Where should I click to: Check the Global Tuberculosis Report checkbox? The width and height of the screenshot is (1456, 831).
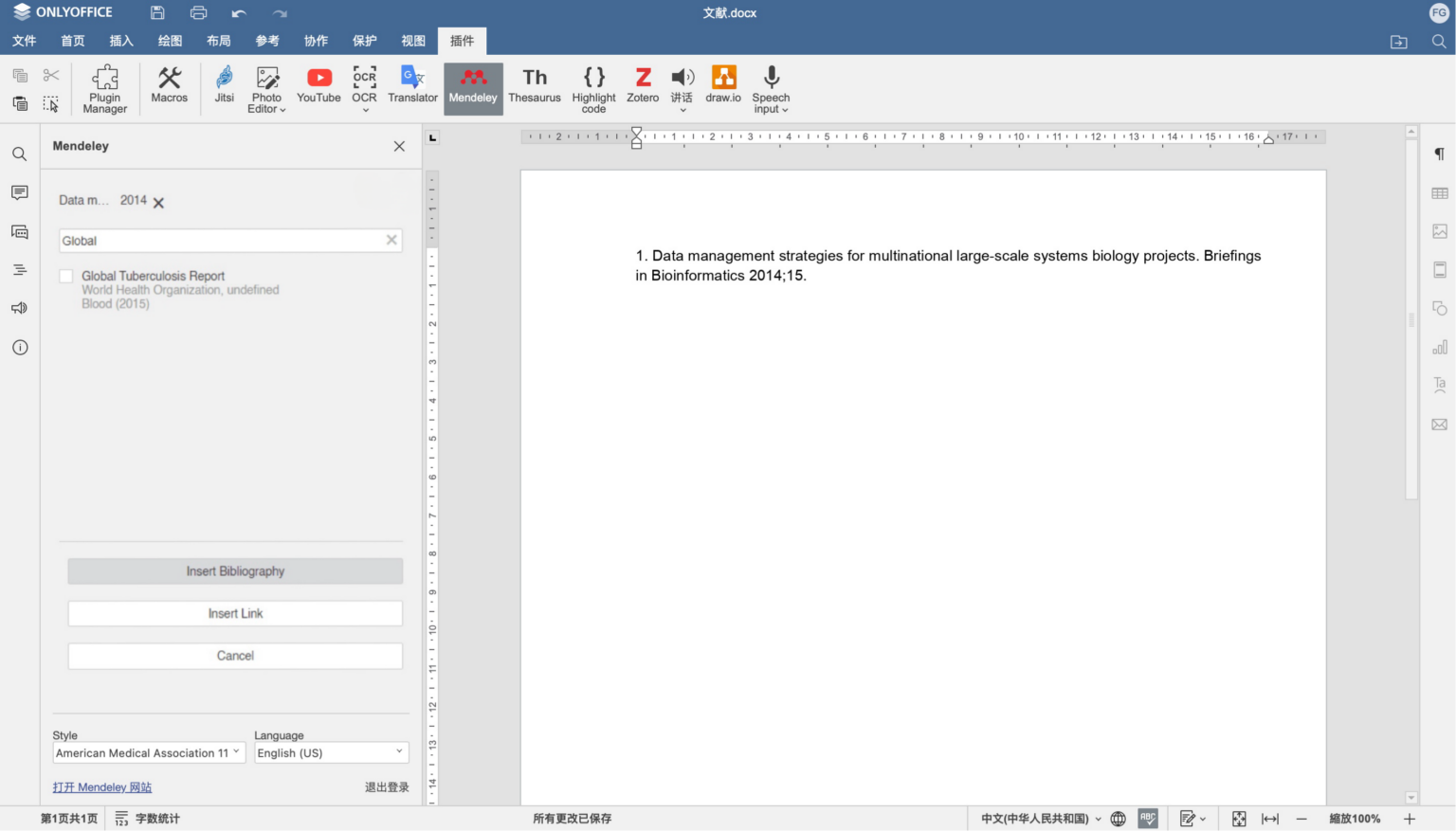coord(66,277)
